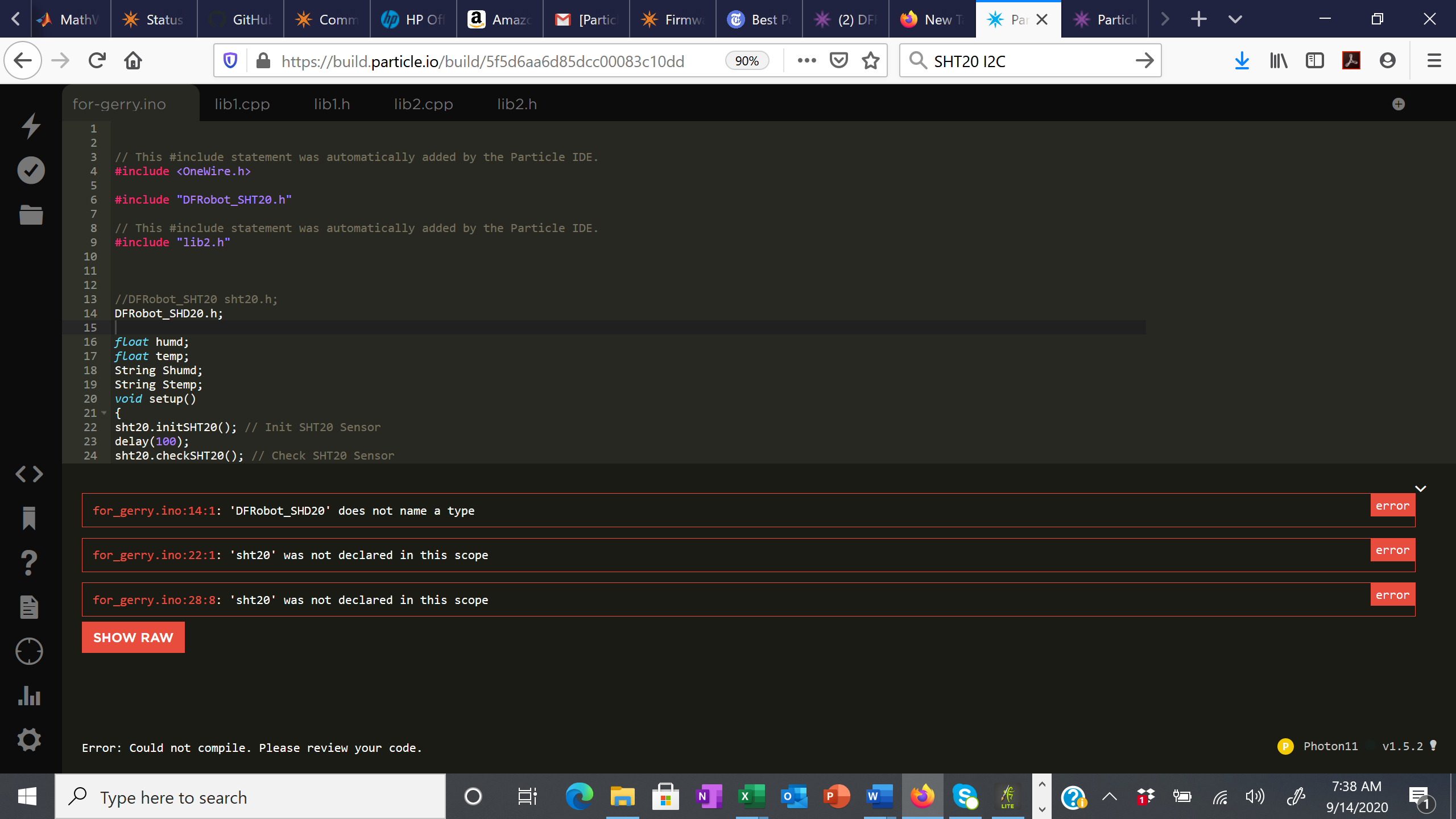Open the Settings gear icon
The image size is (1456, 819).
coord(30,740)
